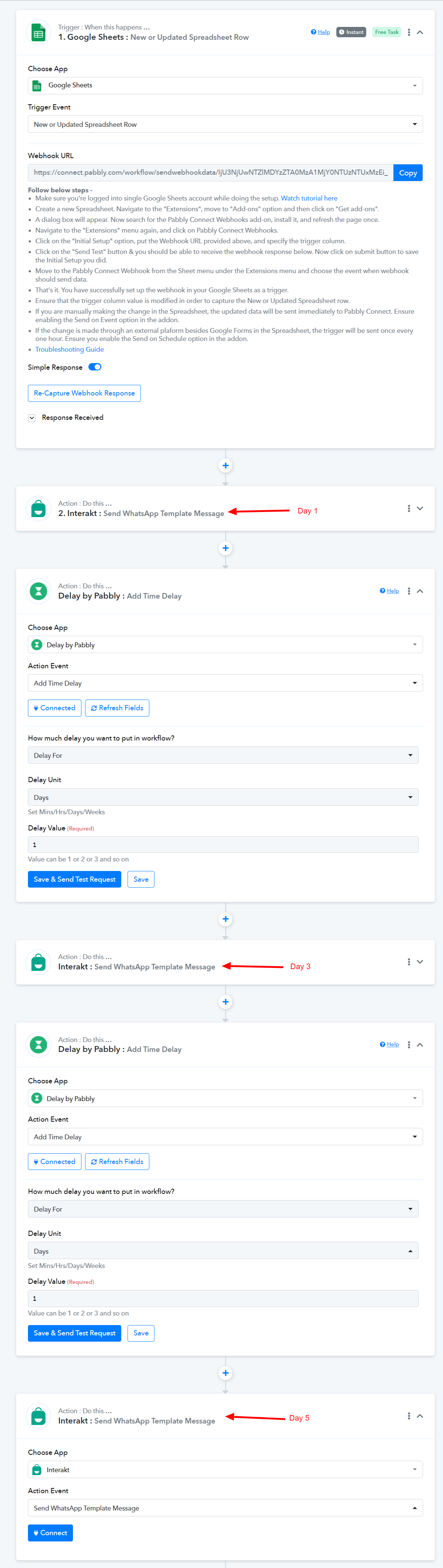Add step below the first Delay step
443x1568 pixels.
[x=225, y=919]
